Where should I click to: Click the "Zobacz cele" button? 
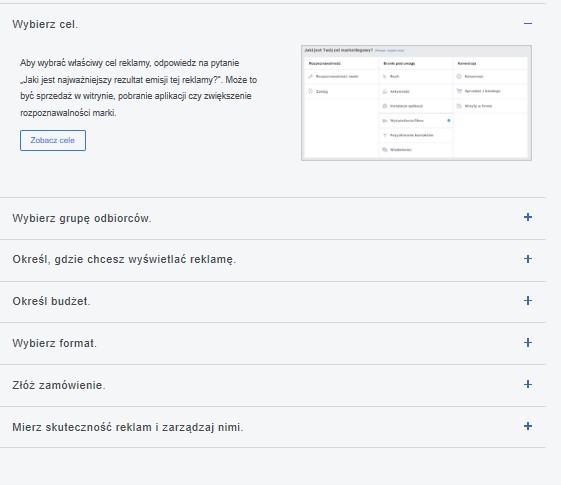click(x=53, y=141)
